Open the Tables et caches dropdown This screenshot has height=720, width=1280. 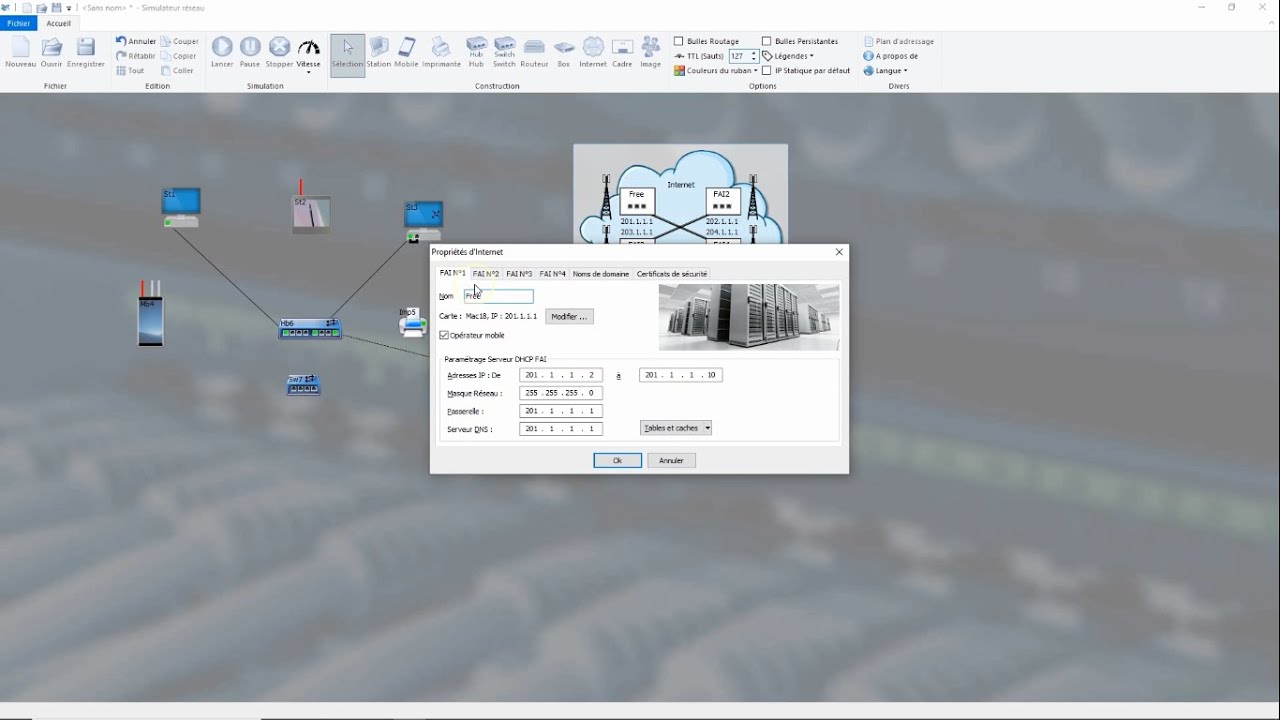[x=676, y=428]
